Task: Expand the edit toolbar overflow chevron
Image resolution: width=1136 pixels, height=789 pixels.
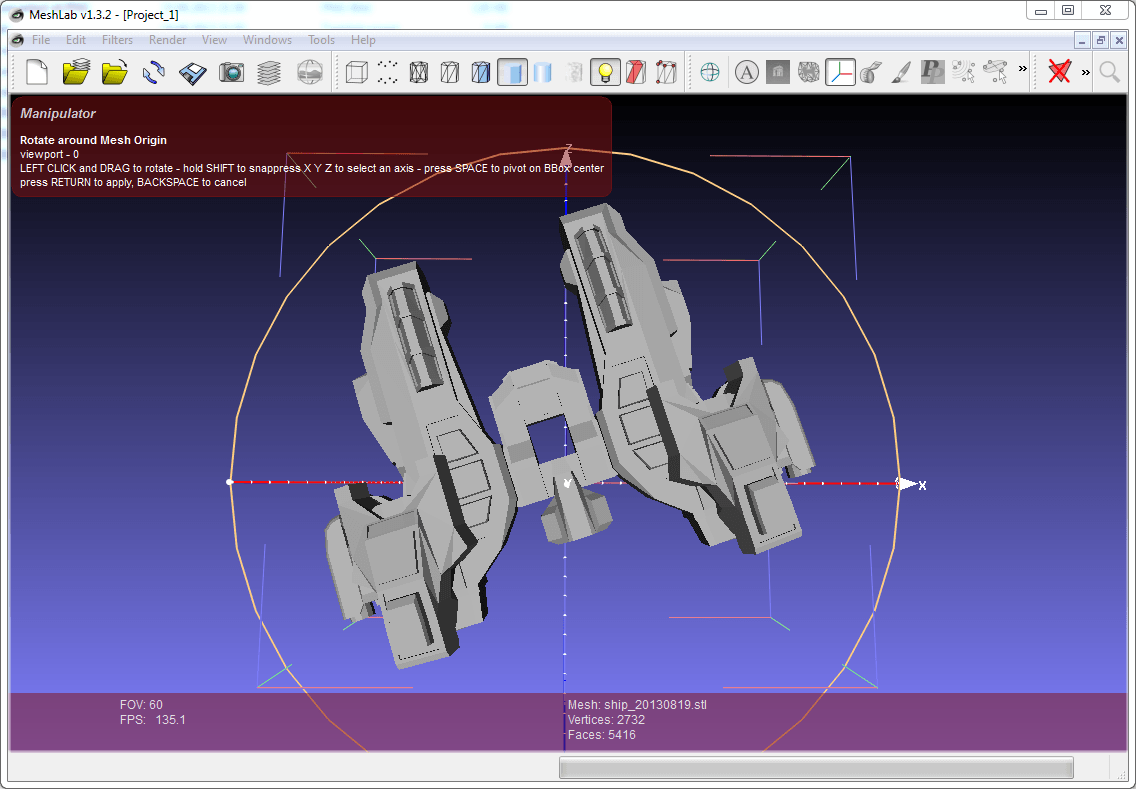Action: pos(1022,70)
